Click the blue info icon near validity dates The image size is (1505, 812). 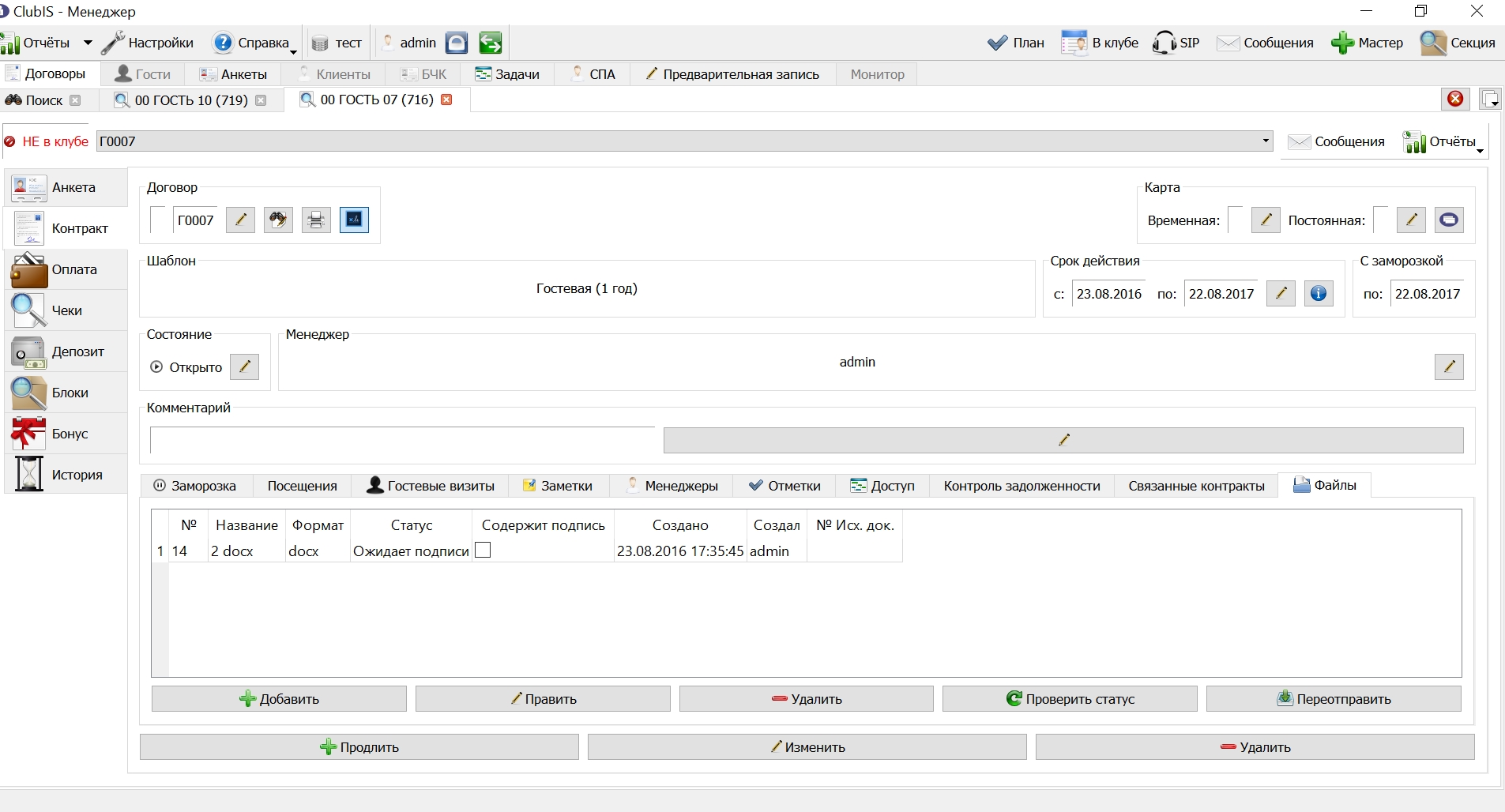click(x=1318, y=293)
